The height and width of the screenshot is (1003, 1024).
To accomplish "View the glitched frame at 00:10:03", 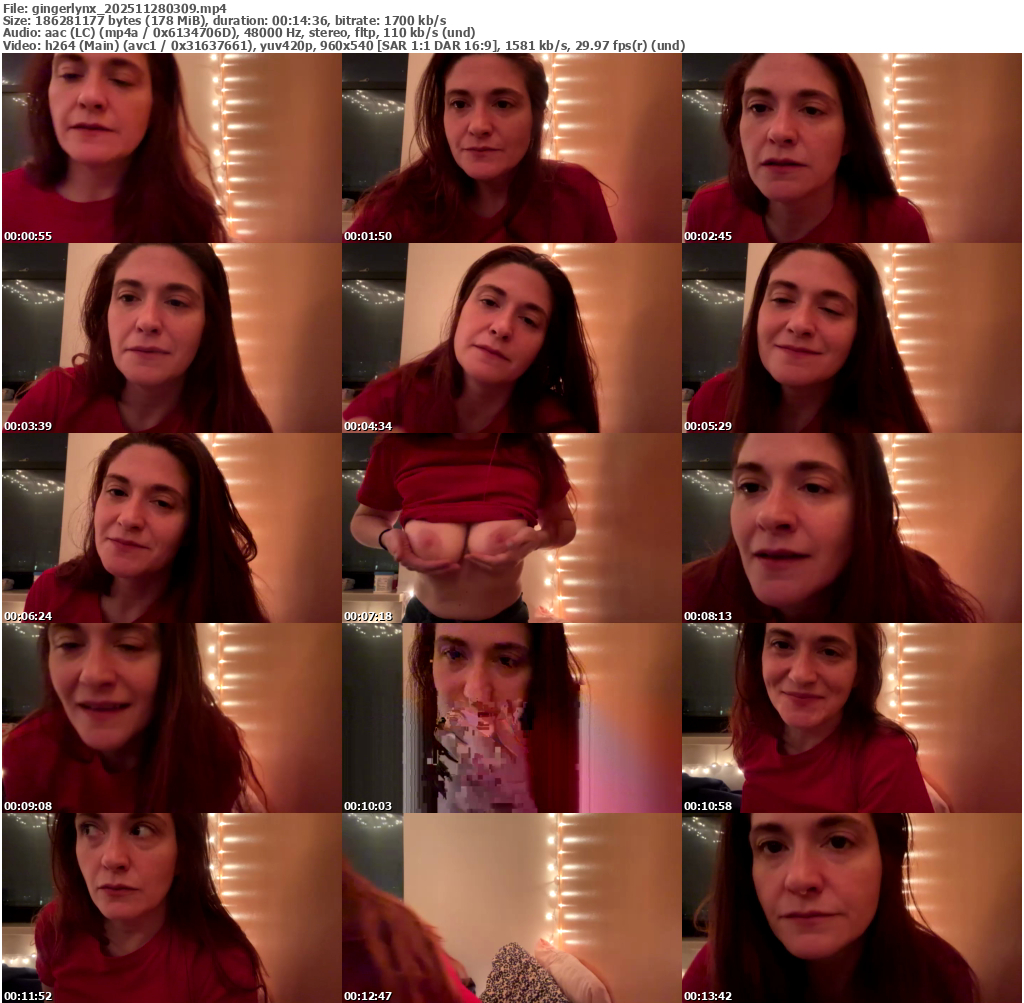I will (x=511, y=718).
